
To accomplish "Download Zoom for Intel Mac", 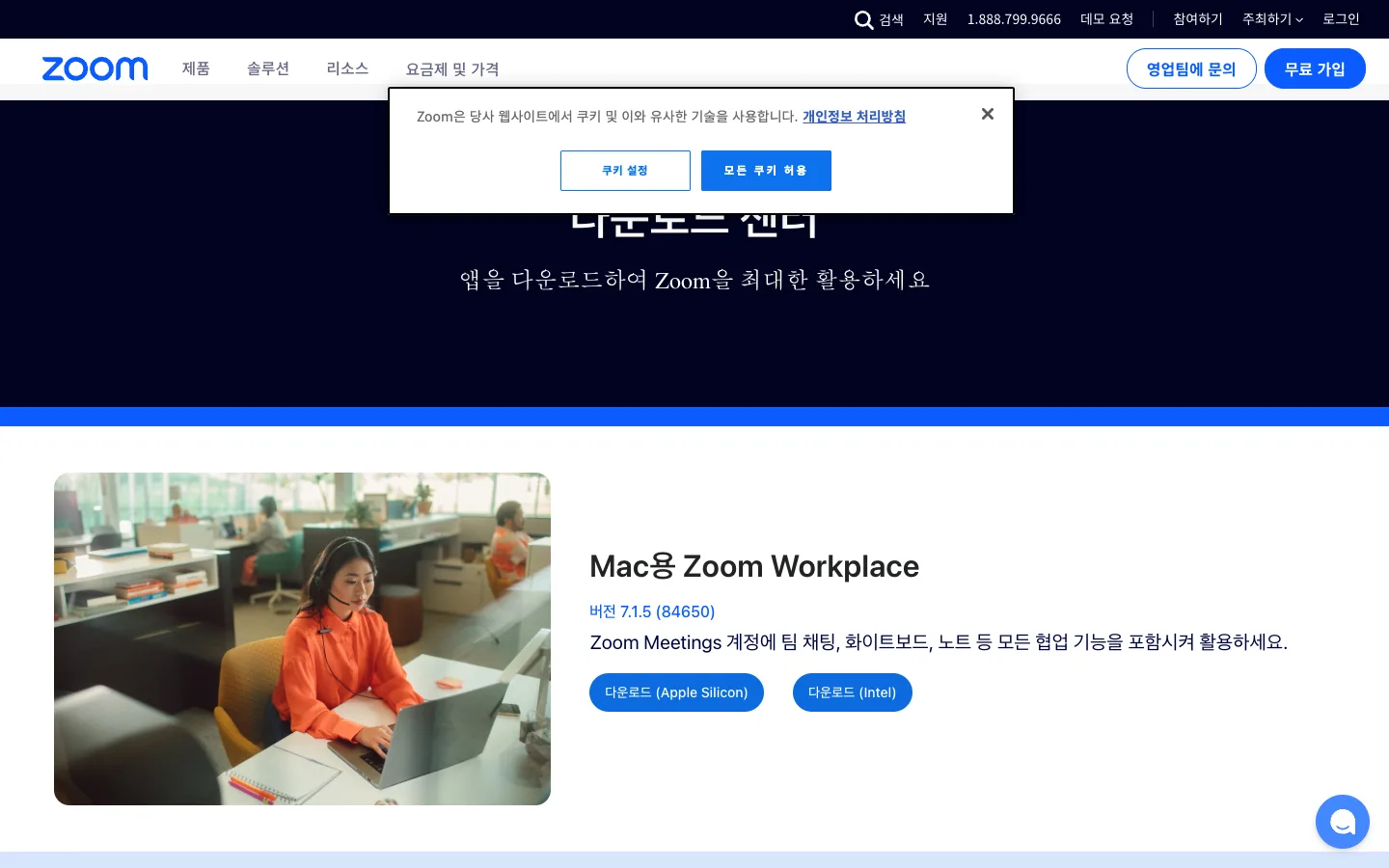I will coord(853,692).
